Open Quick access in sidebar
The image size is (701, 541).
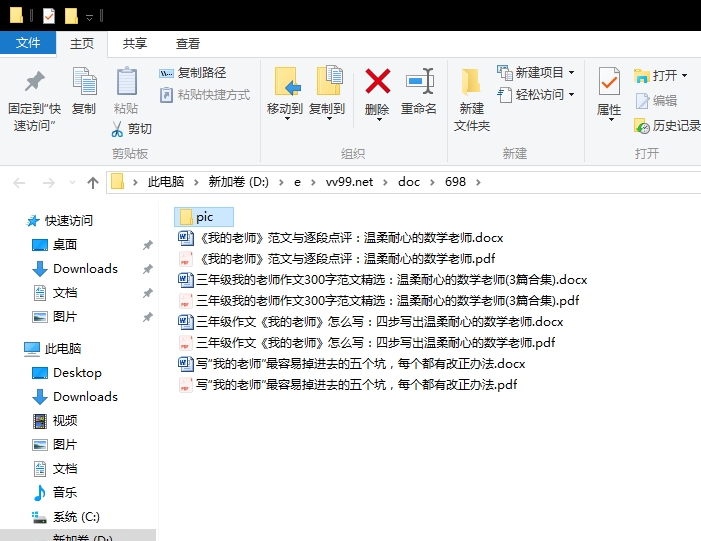point(59,220)
